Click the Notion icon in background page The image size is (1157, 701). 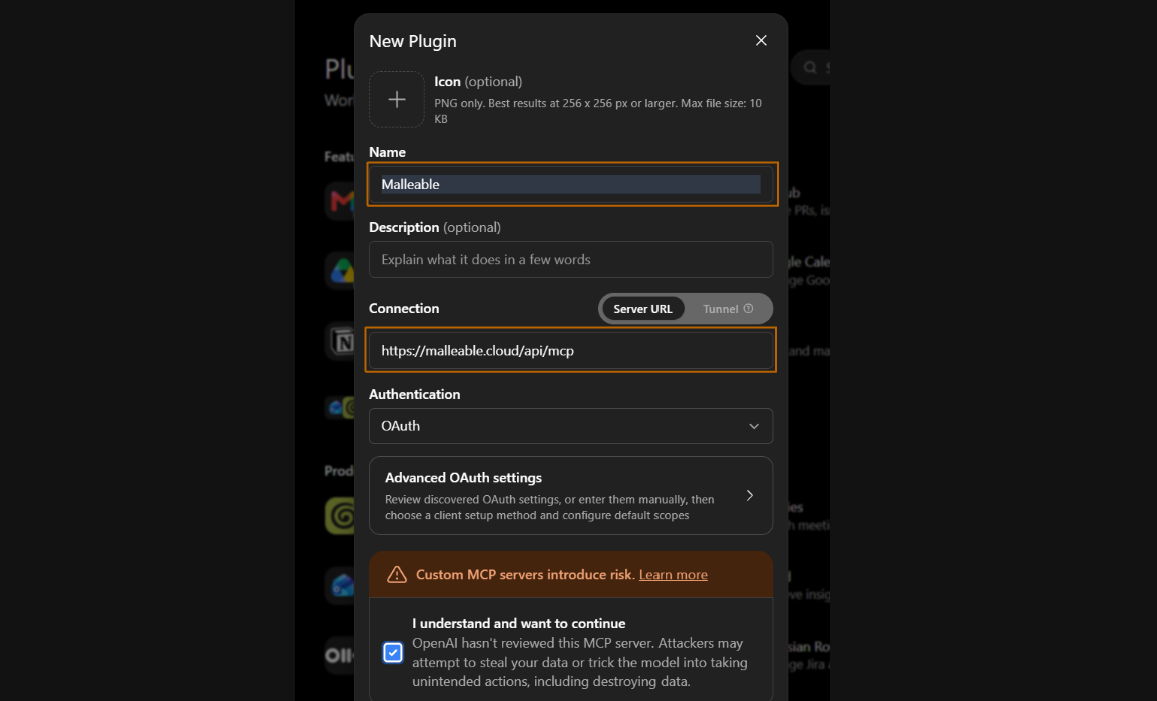[x=342, y=341]
